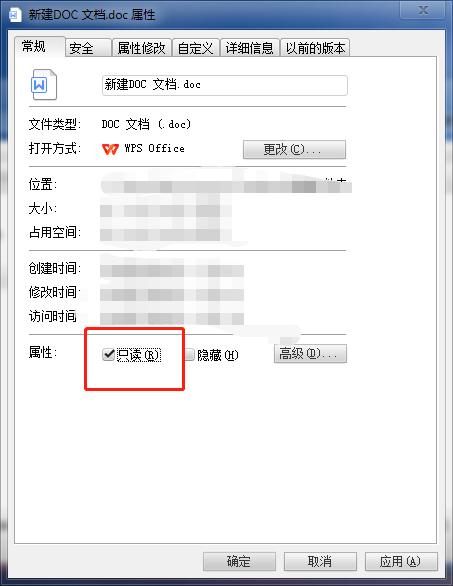Click the WPS Office logo icon
This screenshot has width=453, height=586.
[x=110, y=149]
